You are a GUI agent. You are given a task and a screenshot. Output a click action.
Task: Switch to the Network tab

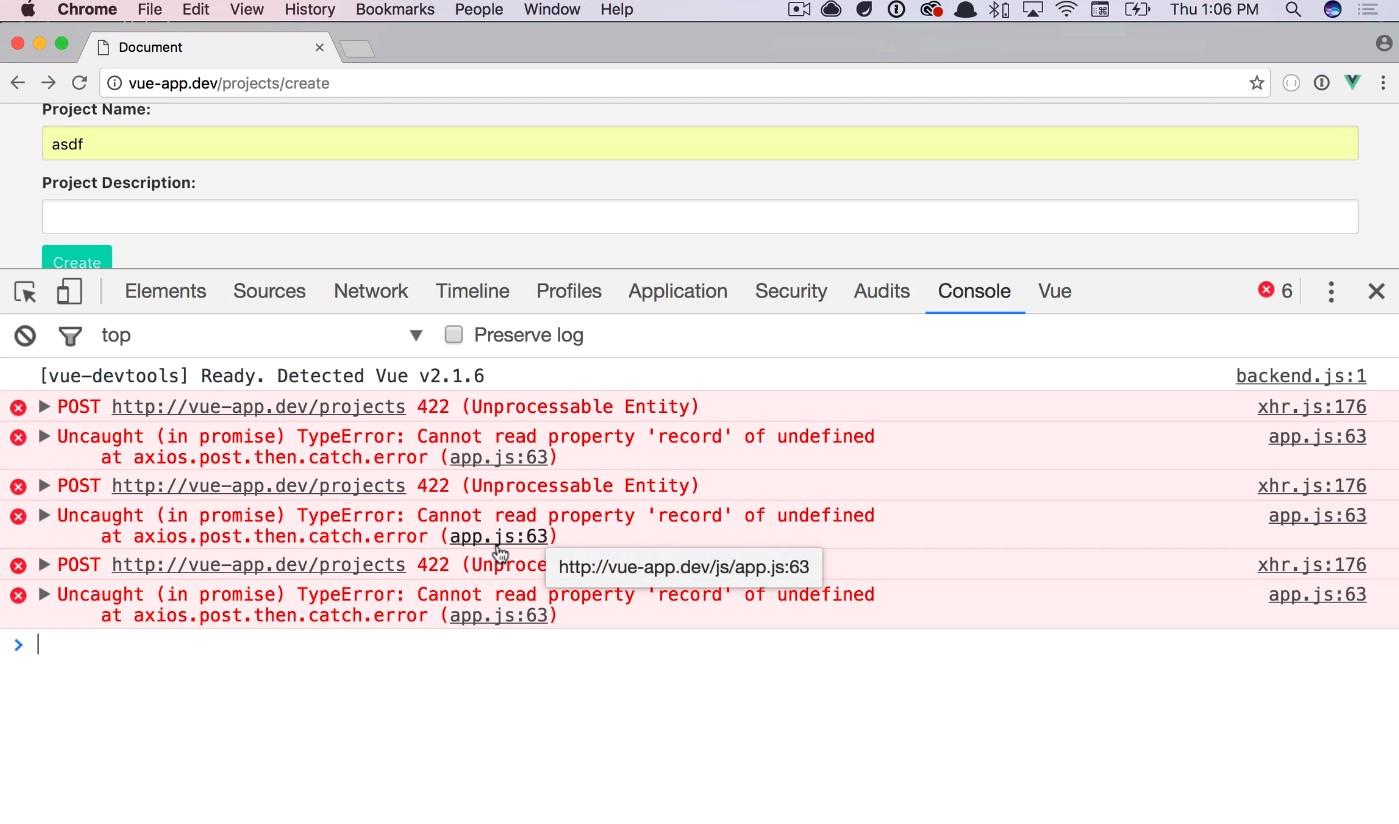pyautogui.click(x=370, y=291)
